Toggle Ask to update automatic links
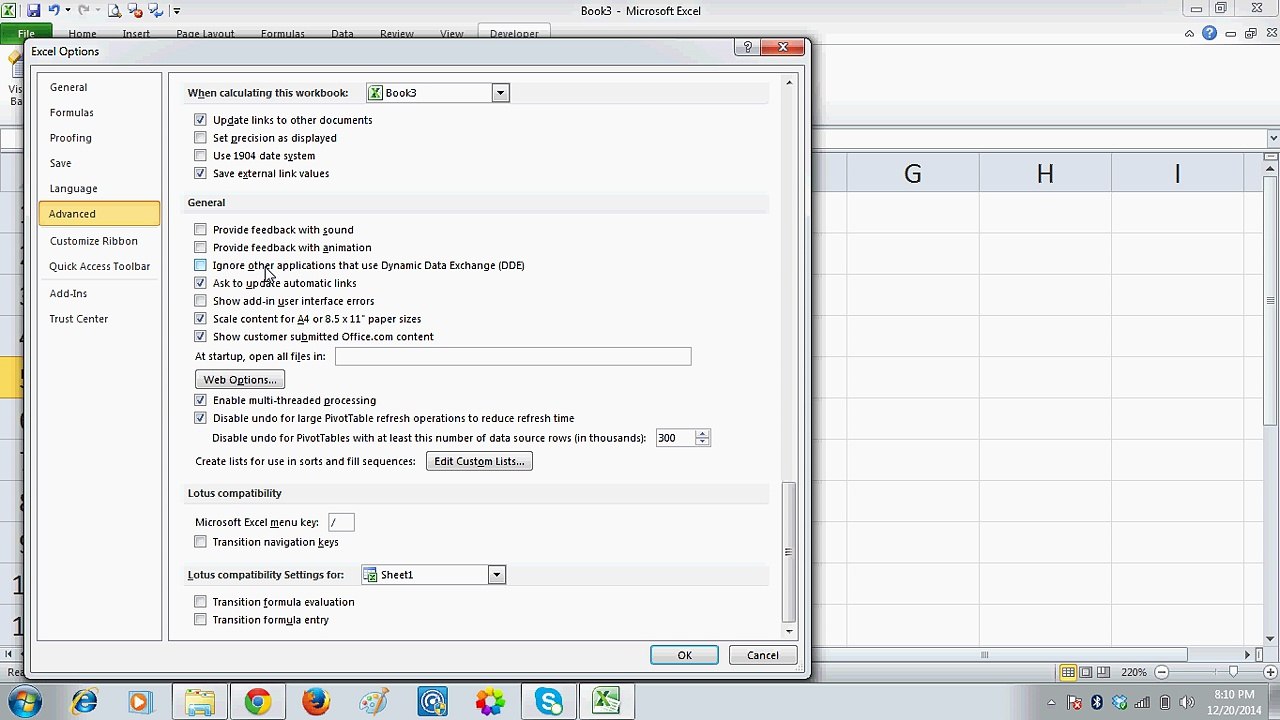The image size is (1280, 720). [200, 283]
